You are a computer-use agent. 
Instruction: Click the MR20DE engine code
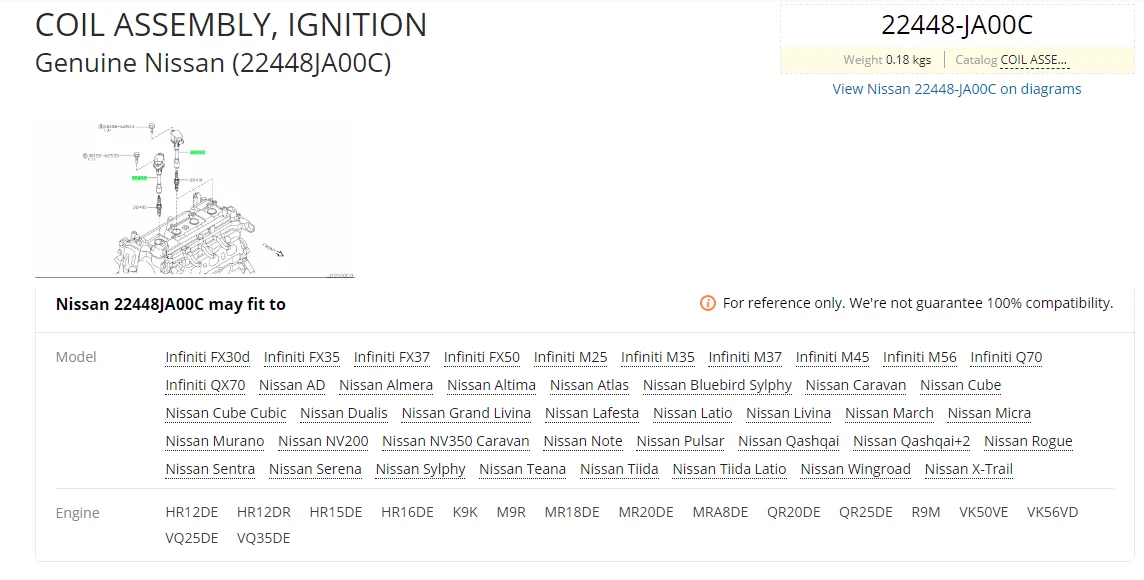(x=646, y=512)
